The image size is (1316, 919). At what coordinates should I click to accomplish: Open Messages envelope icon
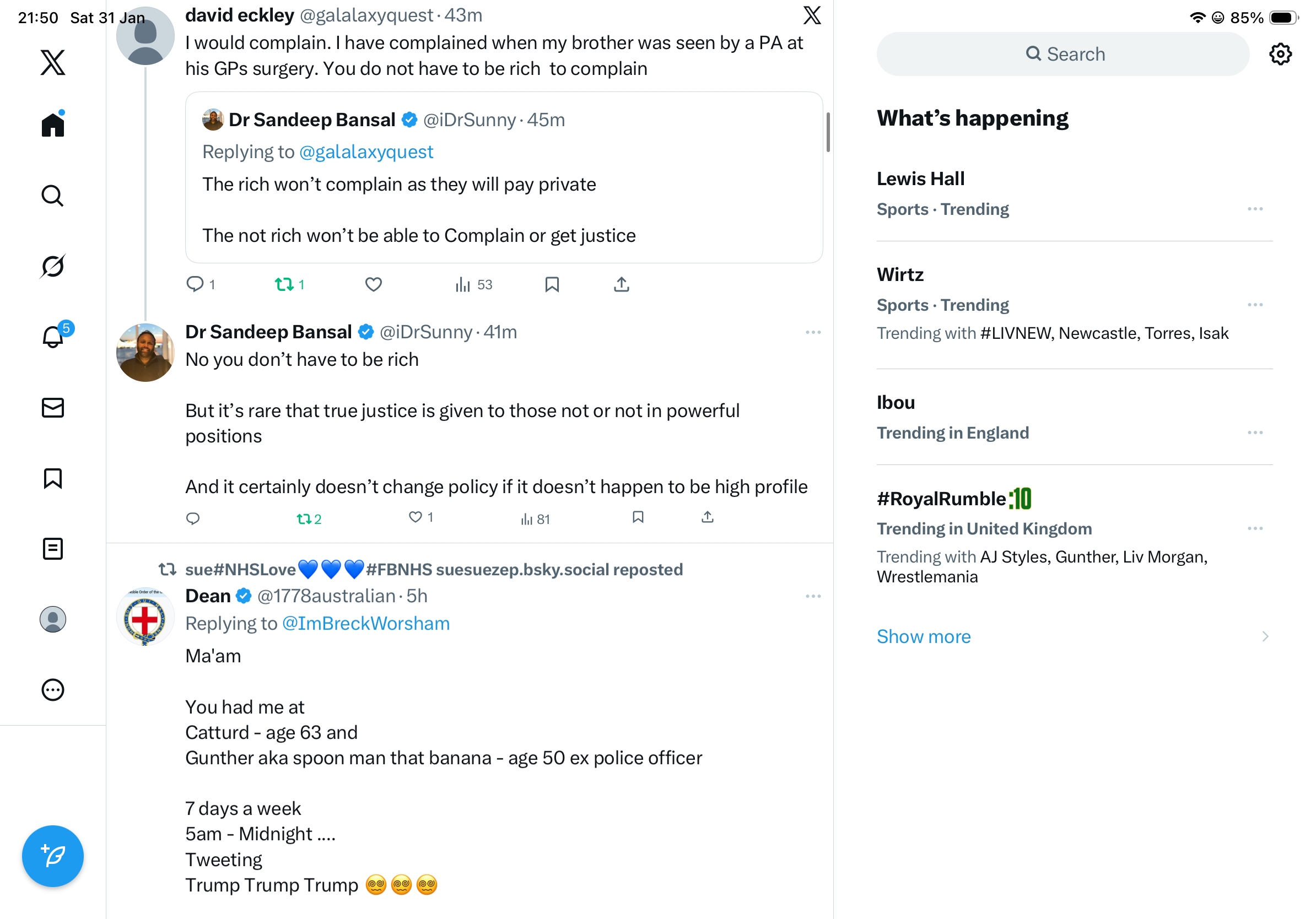(53, 407)
